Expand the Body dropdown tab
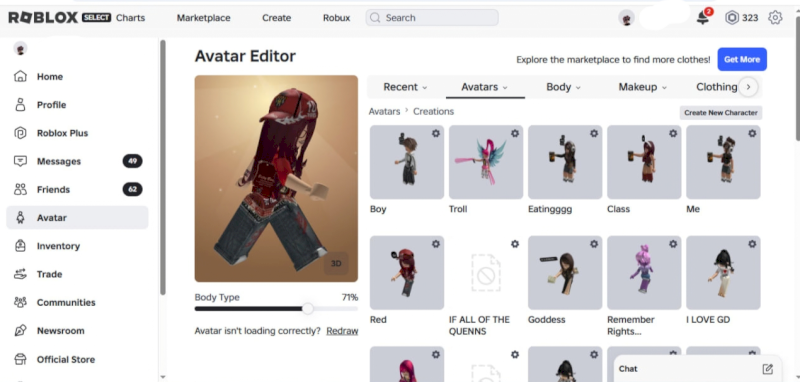 [x=563, y=87]
